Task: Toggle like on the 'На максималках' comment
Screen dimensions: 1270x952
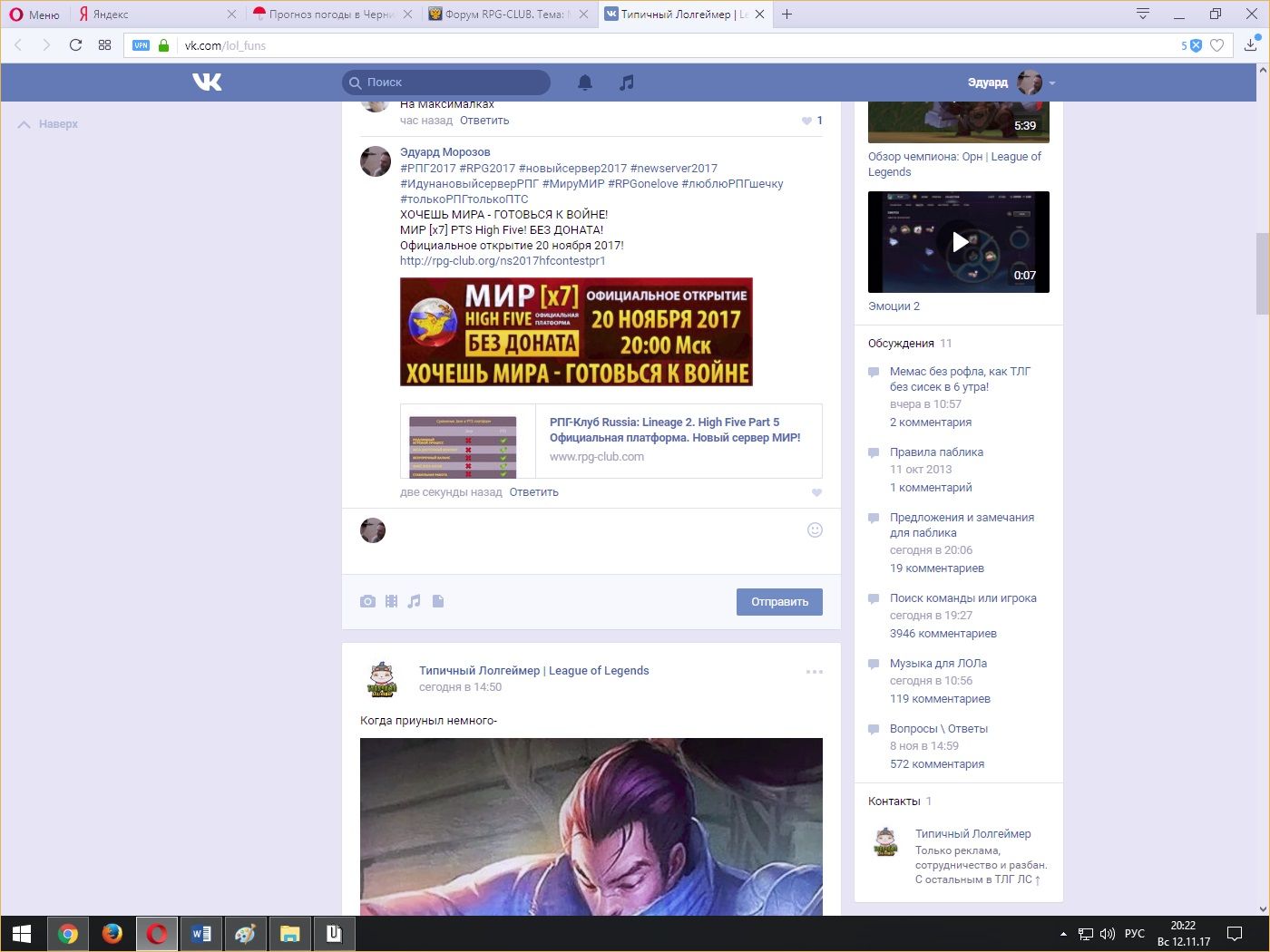Action: click(x=807, y=121)
